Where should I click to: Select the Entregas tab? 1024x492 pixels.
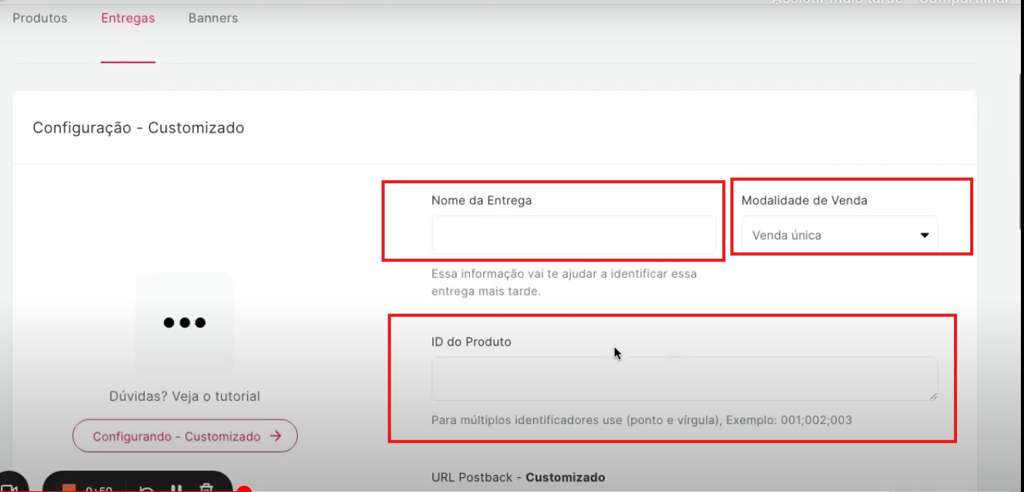click(x=128, y=18)
